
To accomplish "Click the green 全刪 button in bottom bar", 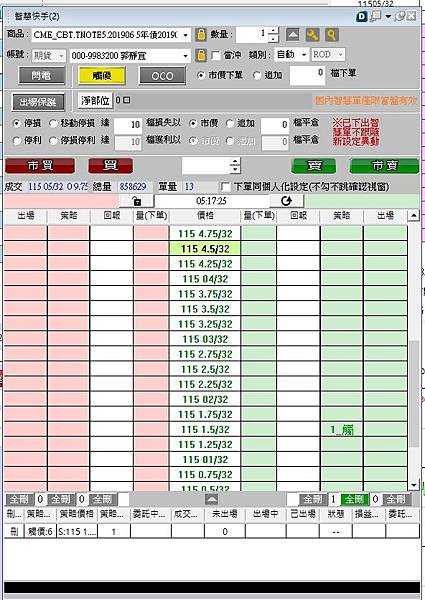I will coord(354,499).
